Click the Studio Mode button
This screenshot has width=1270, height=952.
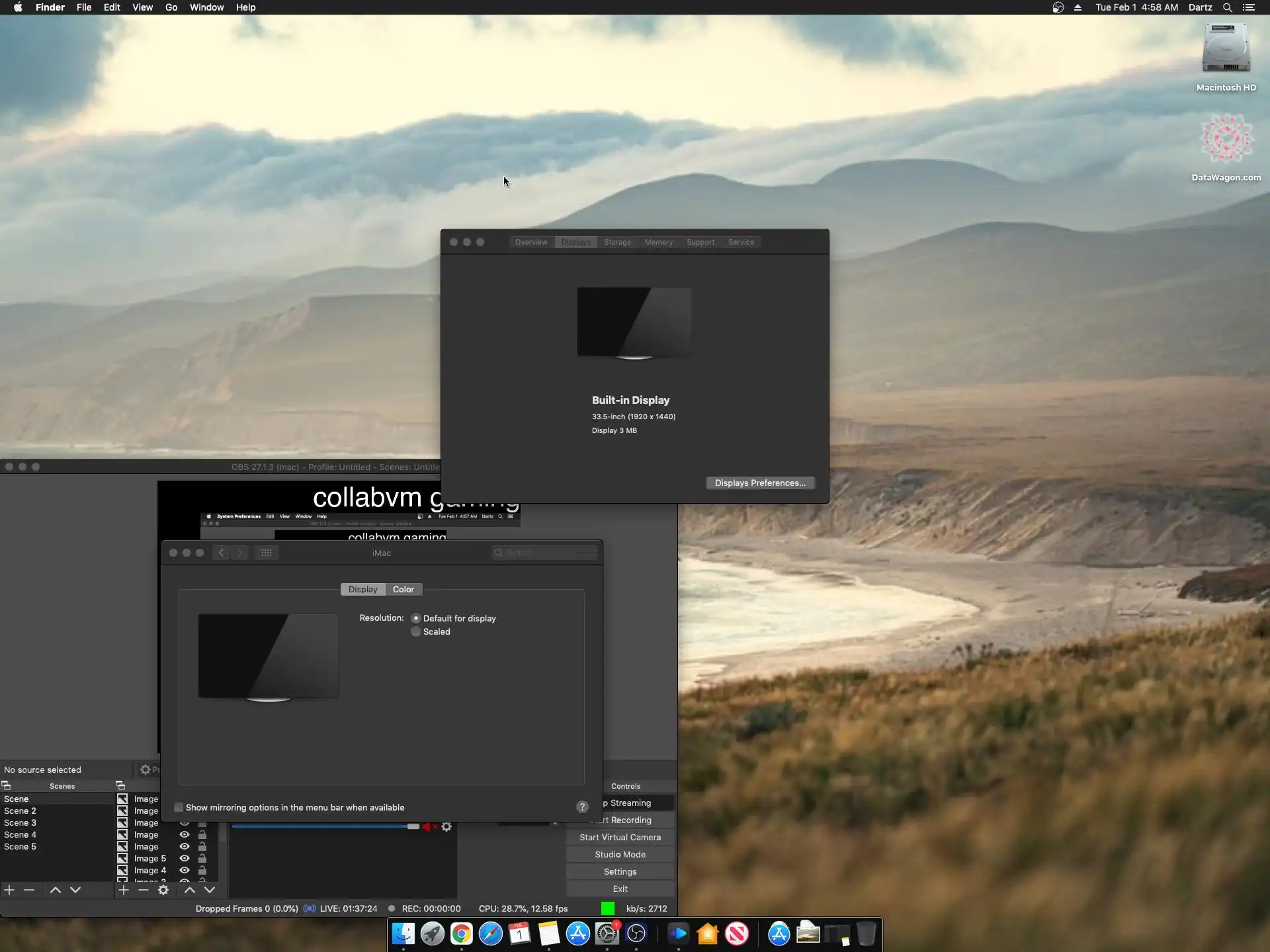620,854
